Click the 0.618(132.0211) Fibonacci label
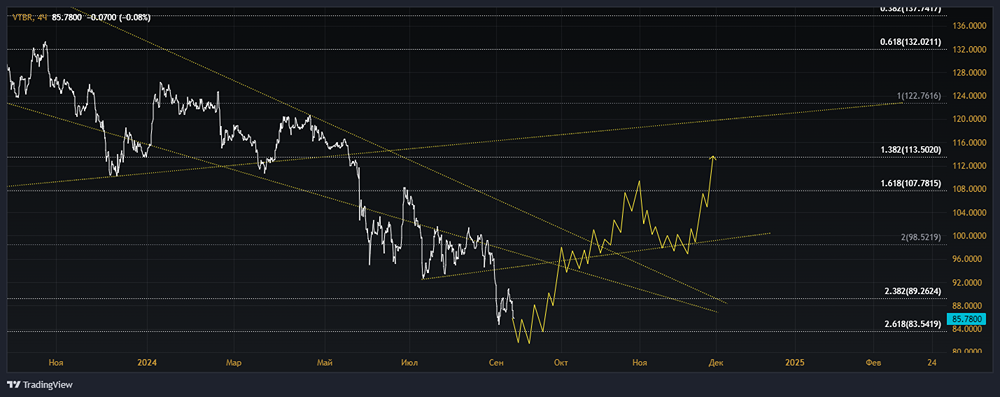The height and width of the screenshot is (397, 1000). point(912,42)
